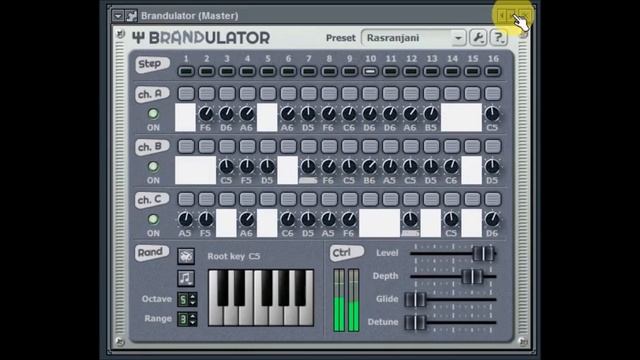Click channel C step 4 knob A6
The height and width of the screenshot is (360, 640).
(247, 220)
